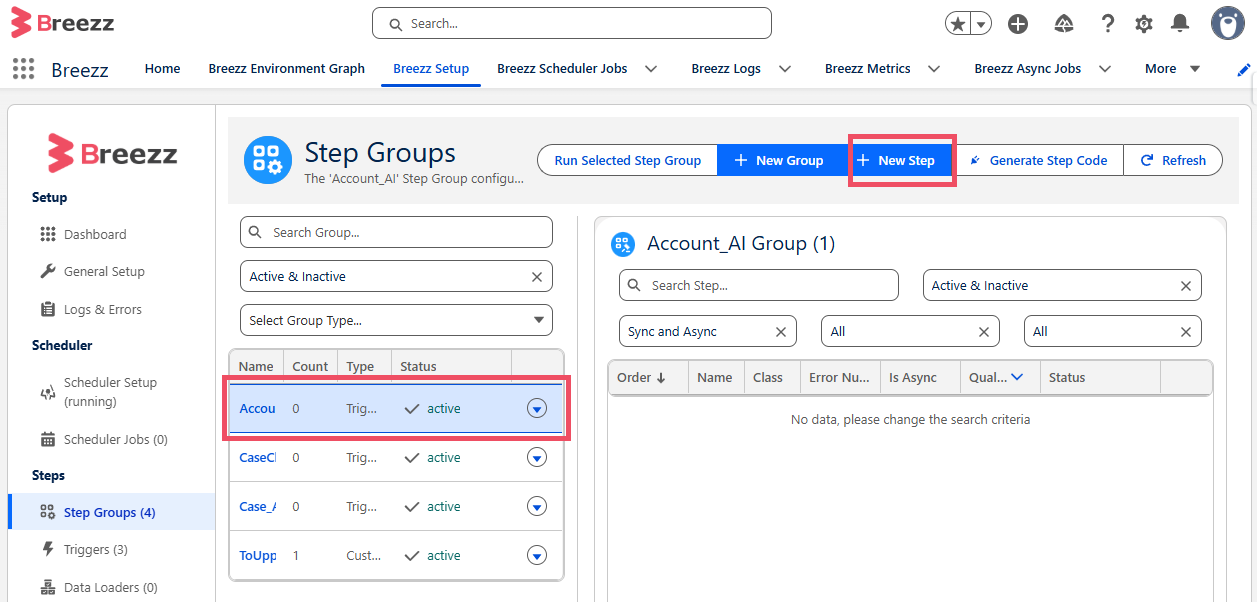Image resolution: width=1257 pixels, height=602 pixels.
Task: Click the Refresh button
Action: (1173, 160)
